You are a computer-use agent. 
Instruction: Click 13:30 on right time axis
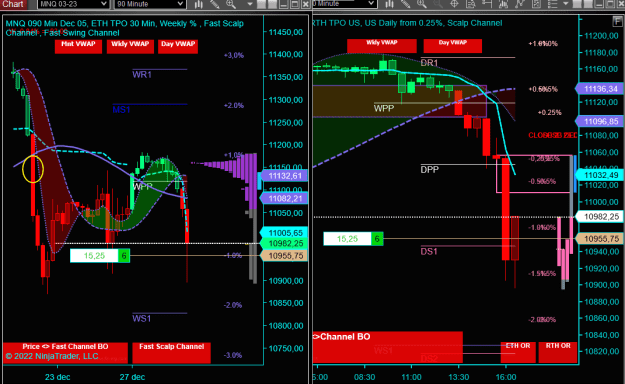tap(458, 377)
